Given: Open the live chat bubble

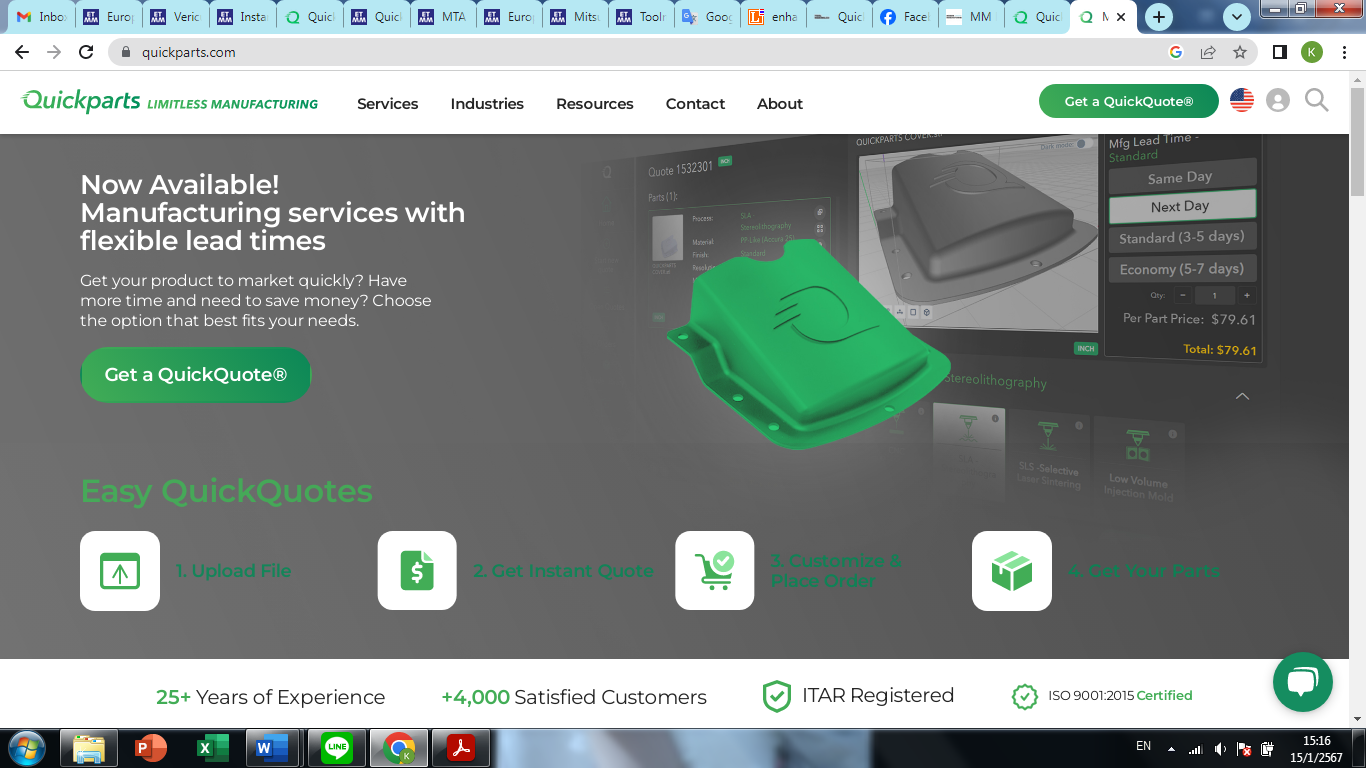Looking at the screenshot, I should 1303,682.
